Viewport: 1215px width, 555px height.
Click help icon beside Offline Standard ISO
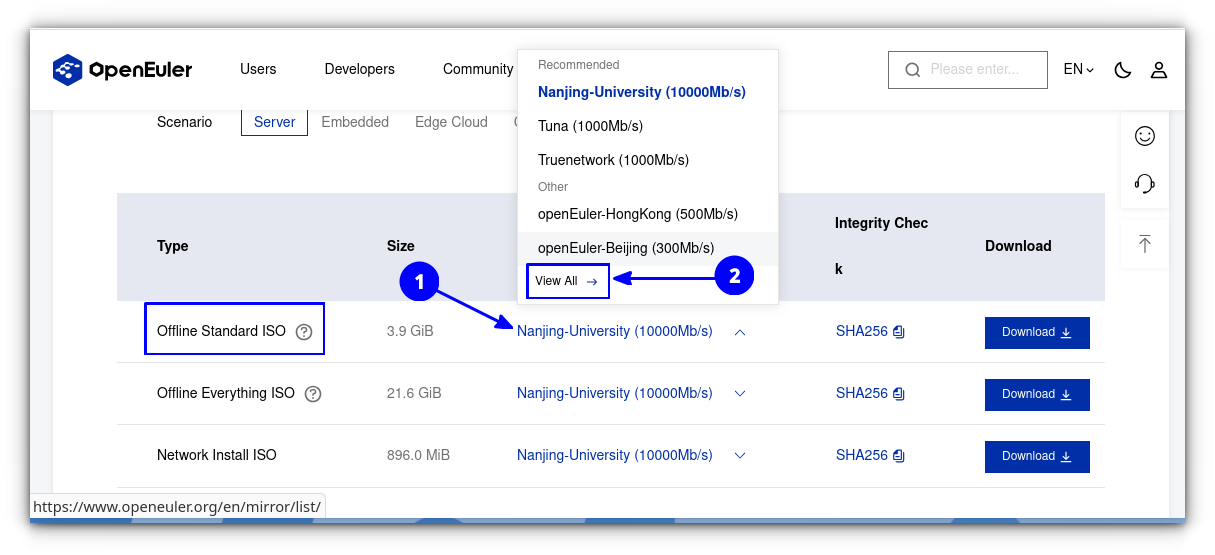click(x=304, y=332)
